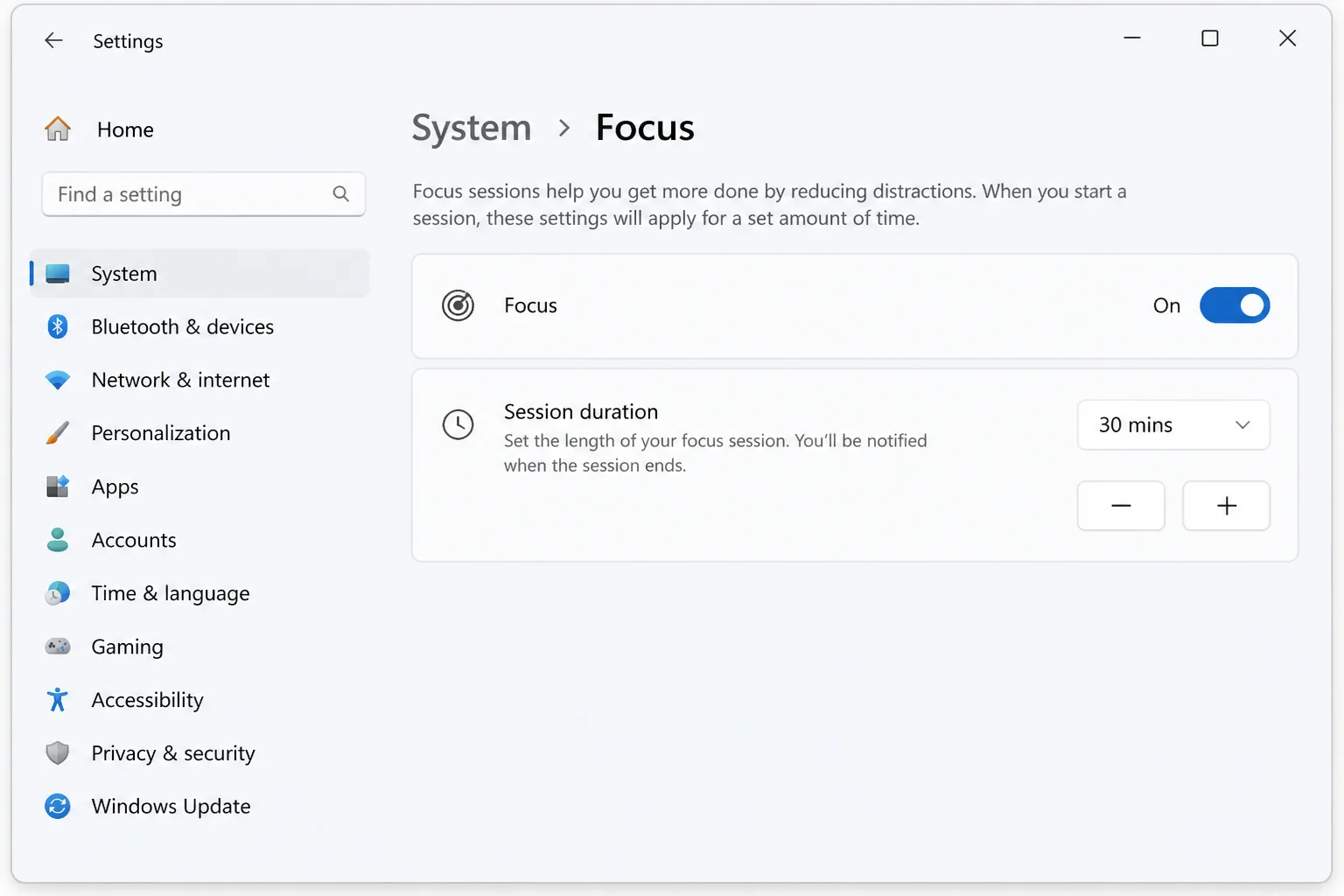Image resolution: width=1344 pixels, height=896 pixels.
Task: Open Accounts settings page
Action: pos(199,540)
